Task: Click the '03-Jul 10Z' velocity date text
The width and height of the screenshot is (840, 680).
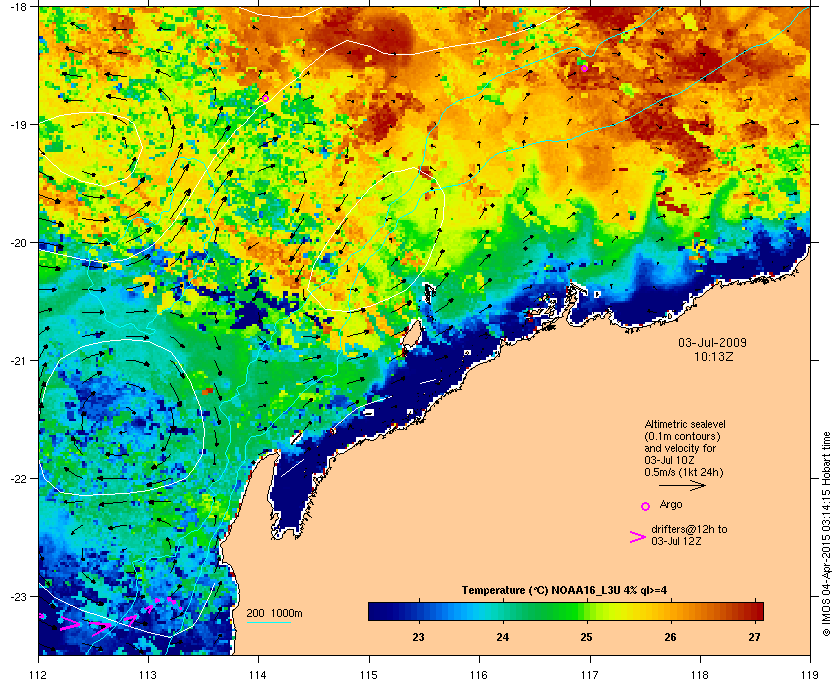Action: coord(668,460)
